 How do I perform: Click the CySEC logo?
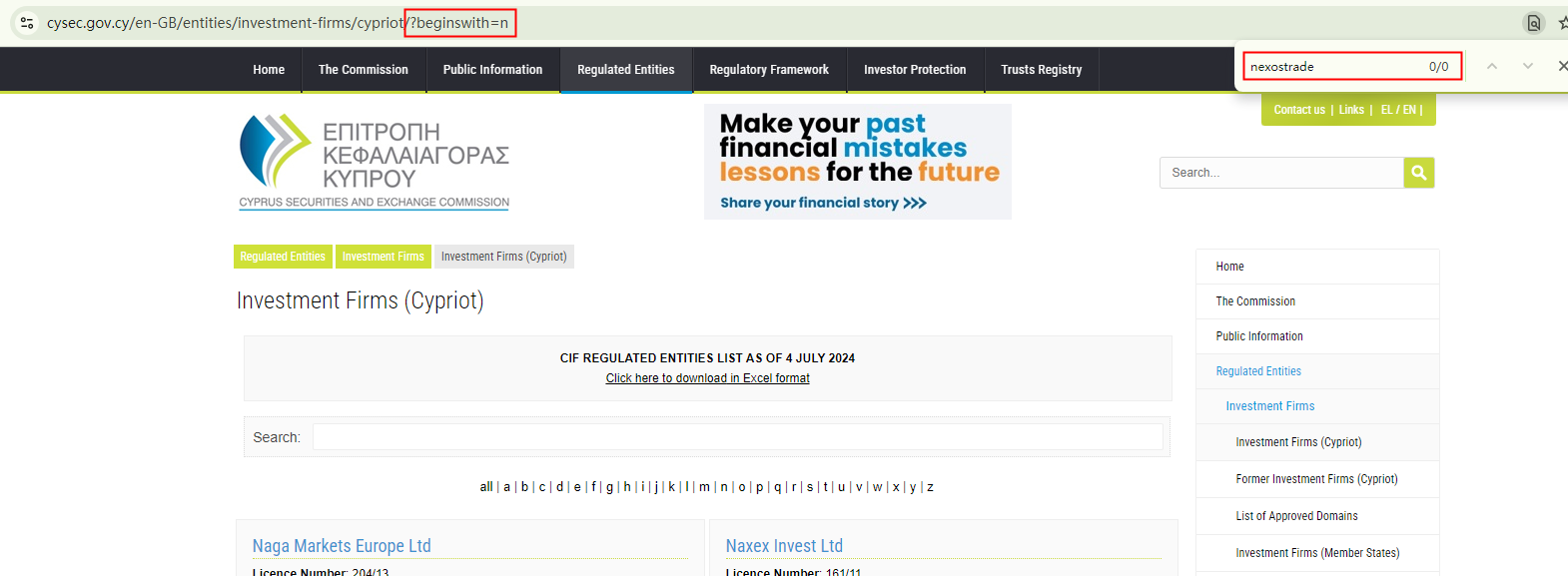click(375, 162)
